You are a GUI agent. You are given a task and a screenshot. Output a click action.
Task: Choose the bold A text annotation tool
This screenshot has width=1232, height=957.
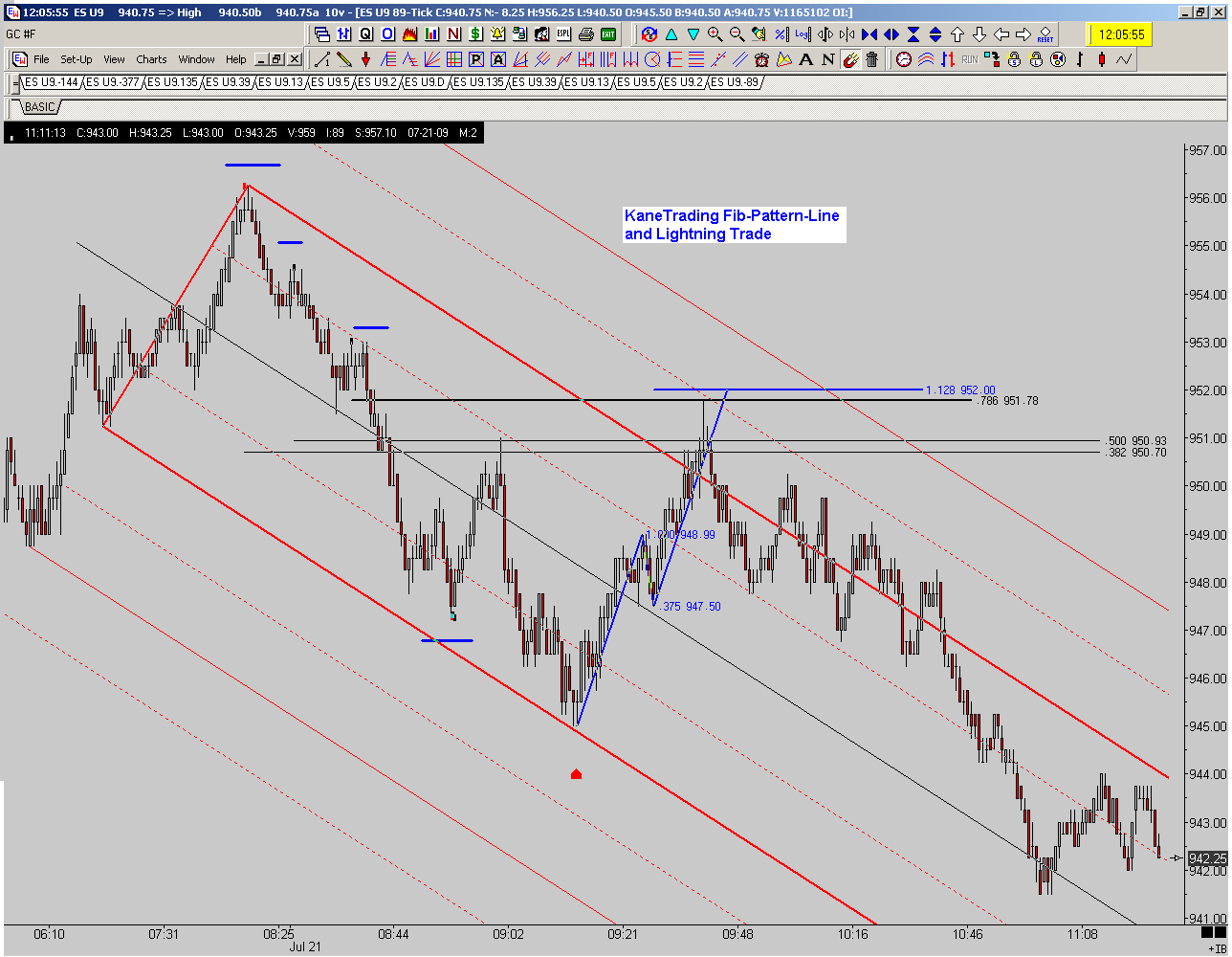pos(806,59)
